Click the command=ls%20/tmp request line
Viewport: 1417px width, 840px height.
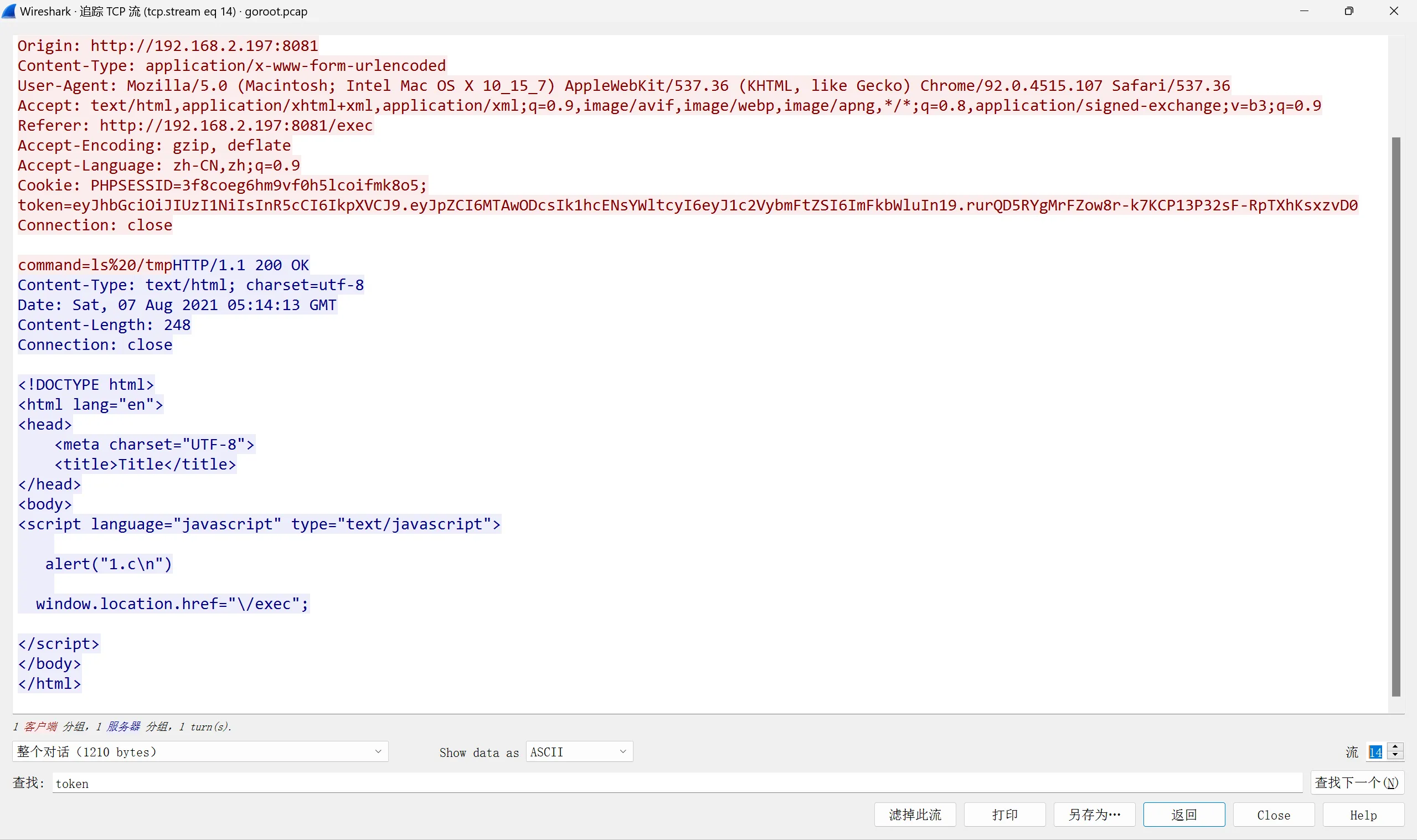point(94,265)
